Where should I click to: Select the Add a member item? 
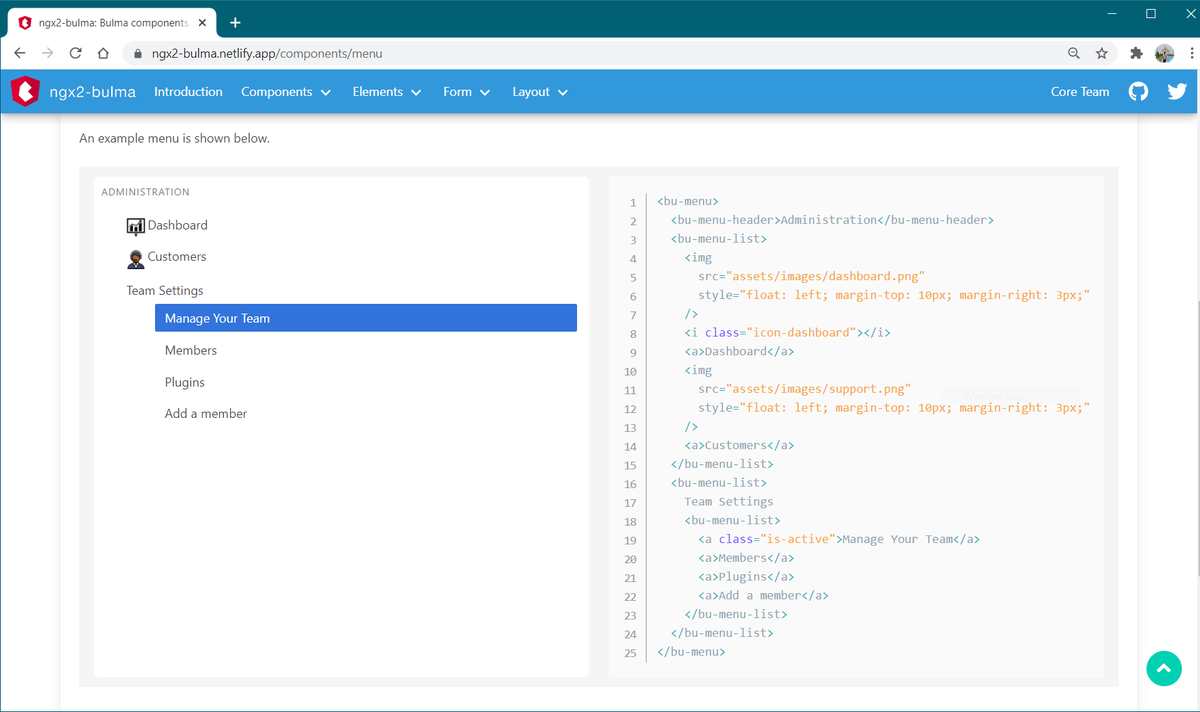point(206,413)
